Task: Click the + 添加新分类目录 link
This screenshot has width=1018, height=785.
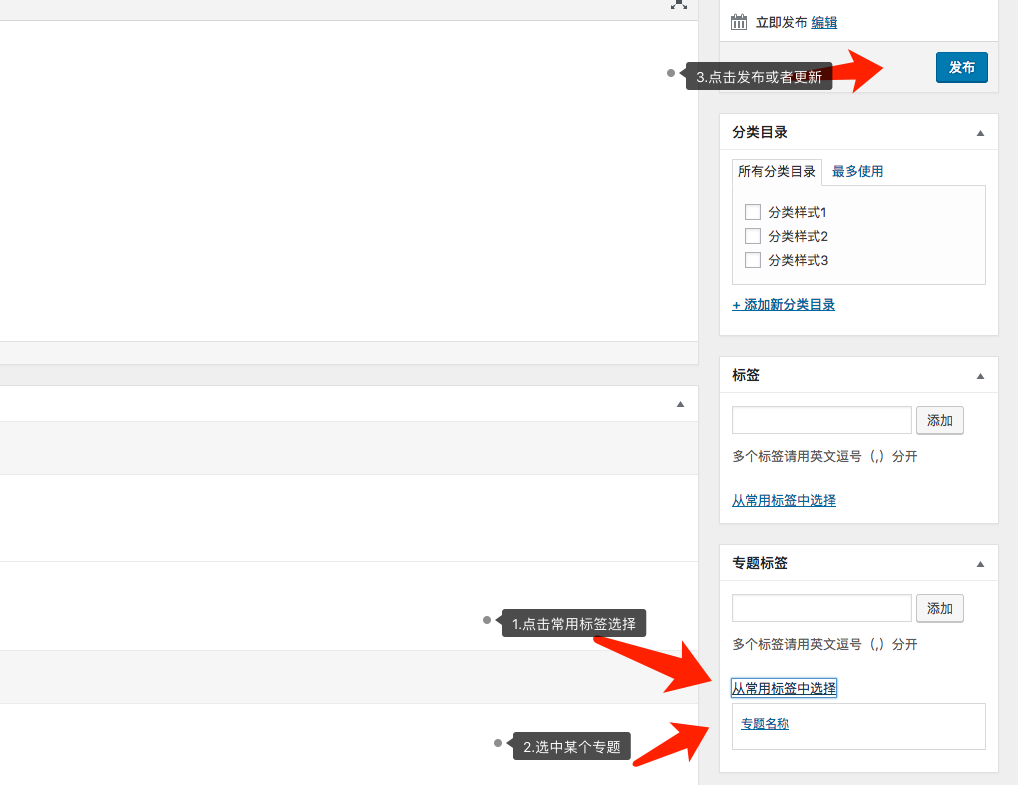Action: [x=784, y=305]
